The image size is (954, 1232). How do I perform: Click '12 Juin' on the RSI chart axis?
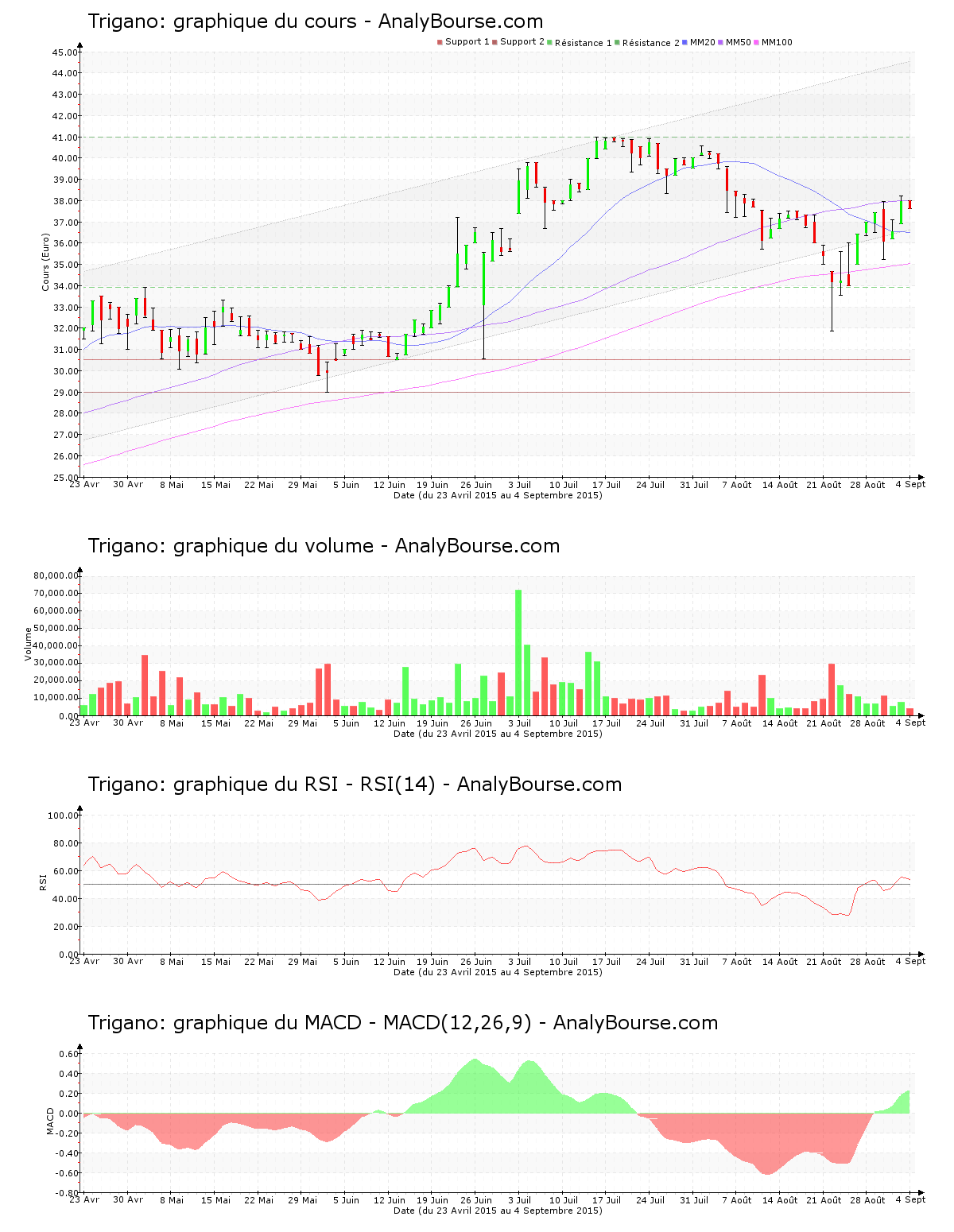click(x=389, y=962)
